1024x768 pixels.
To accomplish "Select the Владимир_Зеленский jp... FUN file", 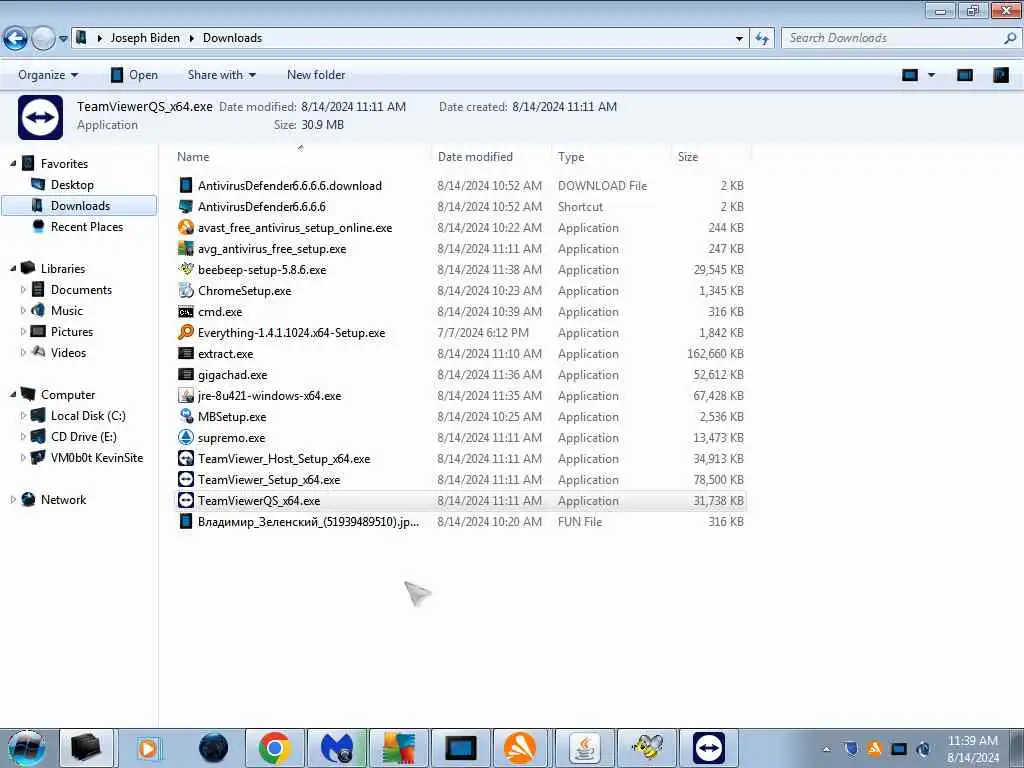I will (x=308, y=521).
